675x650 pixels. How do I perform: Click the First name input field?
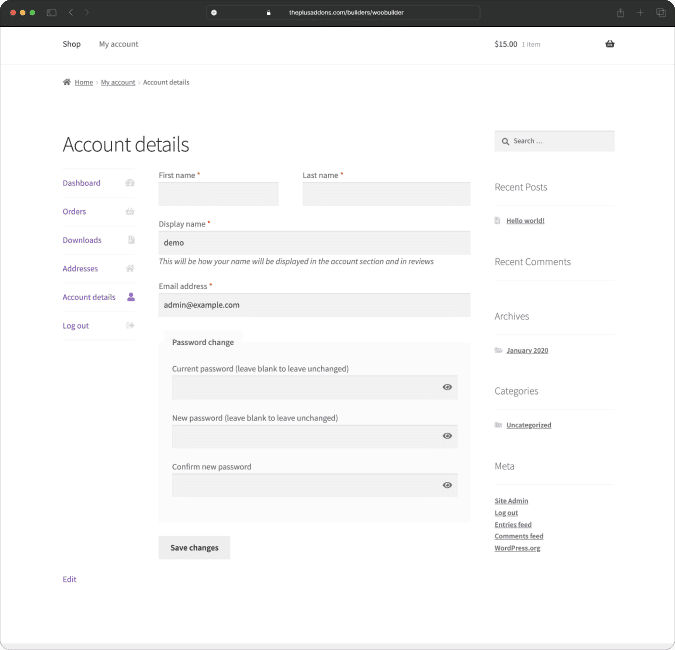click(218, 194)
